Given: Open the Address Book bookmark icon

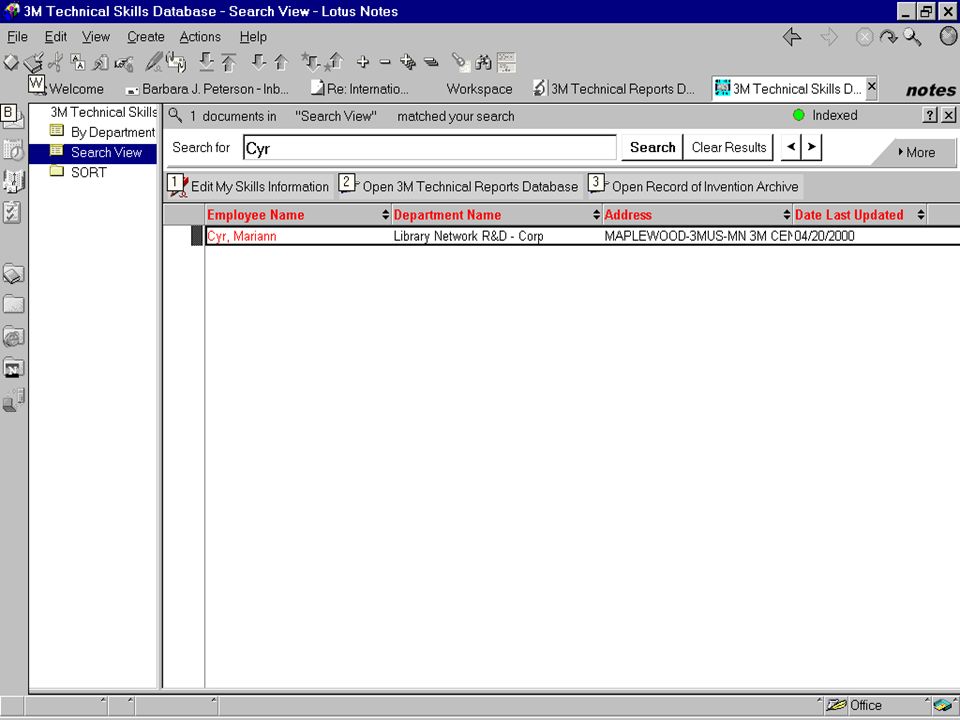Looking at the screenshot, I should tap(13, 181).
